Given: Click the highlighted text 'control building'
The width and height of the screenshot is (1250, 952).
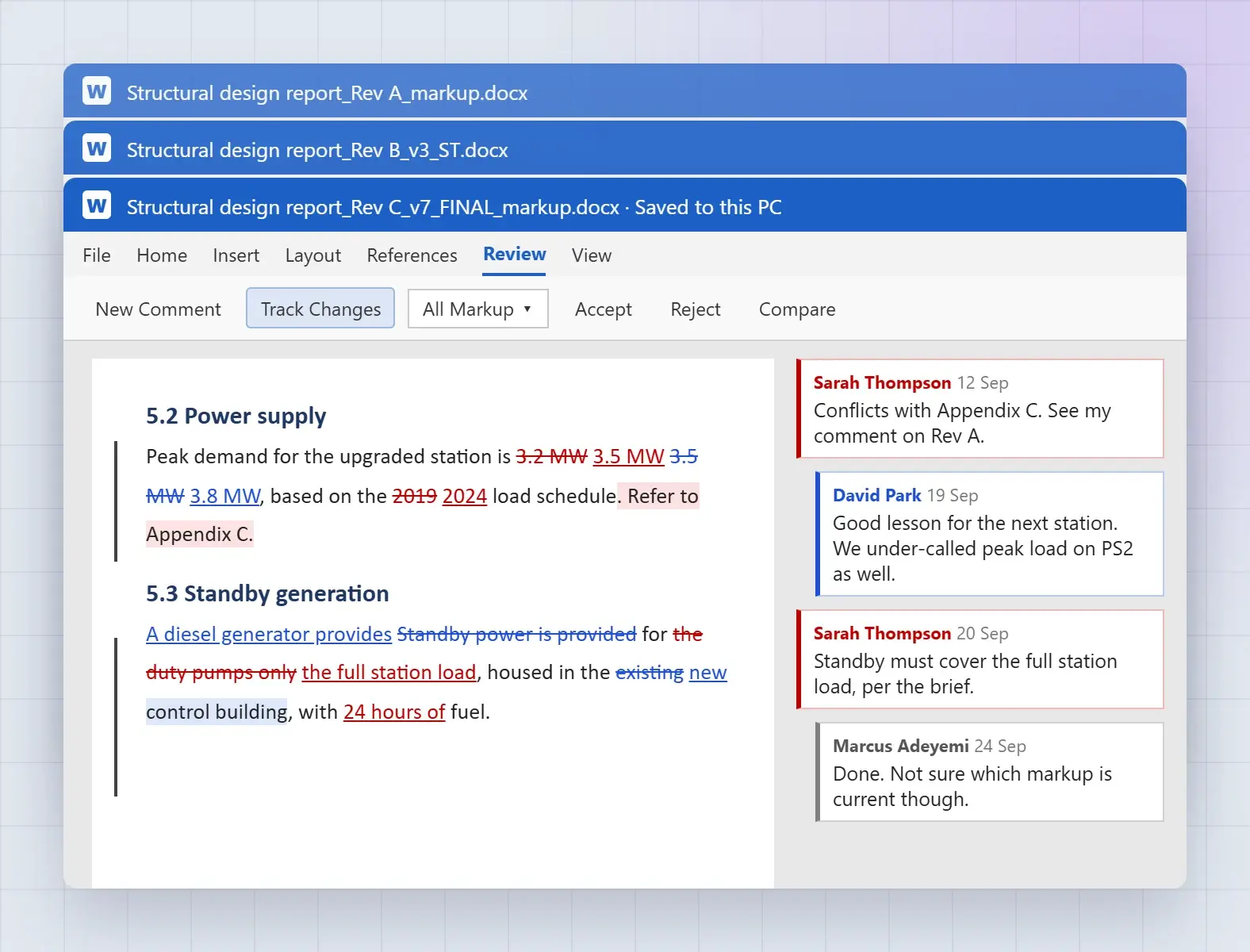Looking at the screenshot, I should click(x=217, y=712).
